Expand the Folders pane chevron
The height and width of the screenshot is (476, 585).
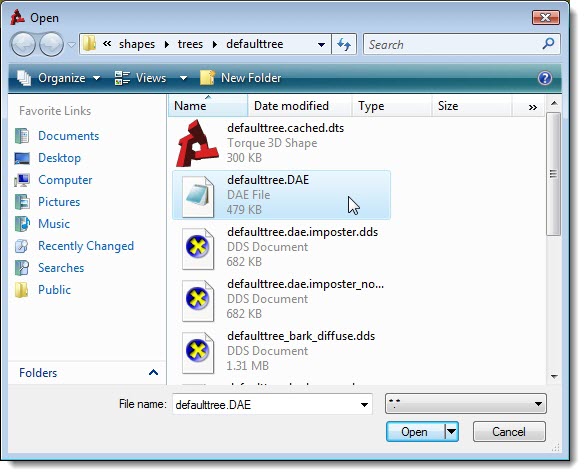pyautogui.click(x=153, y=372)
